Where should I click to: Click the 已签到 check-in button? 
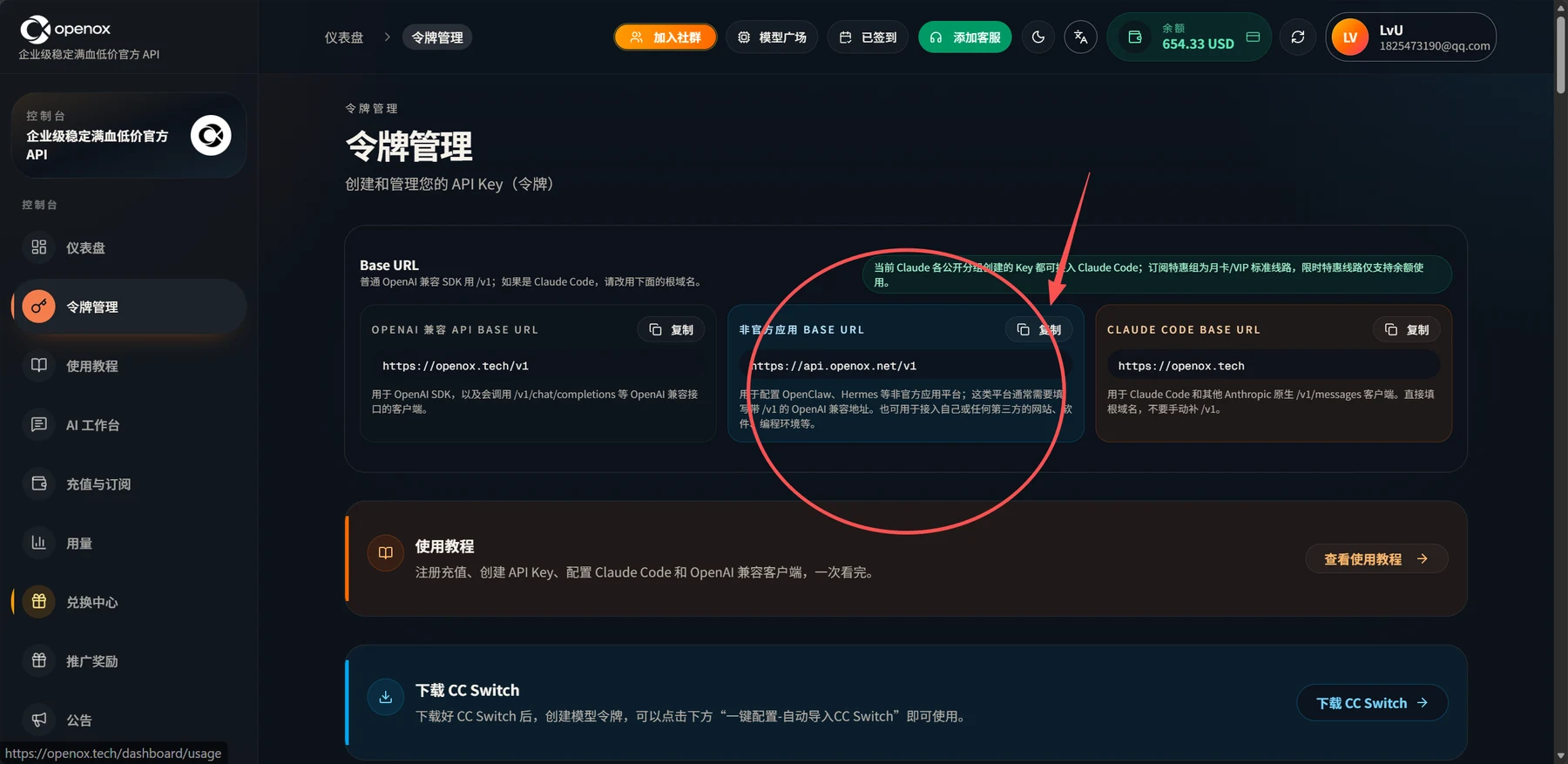pyautogui.click(x=868, y=37)
